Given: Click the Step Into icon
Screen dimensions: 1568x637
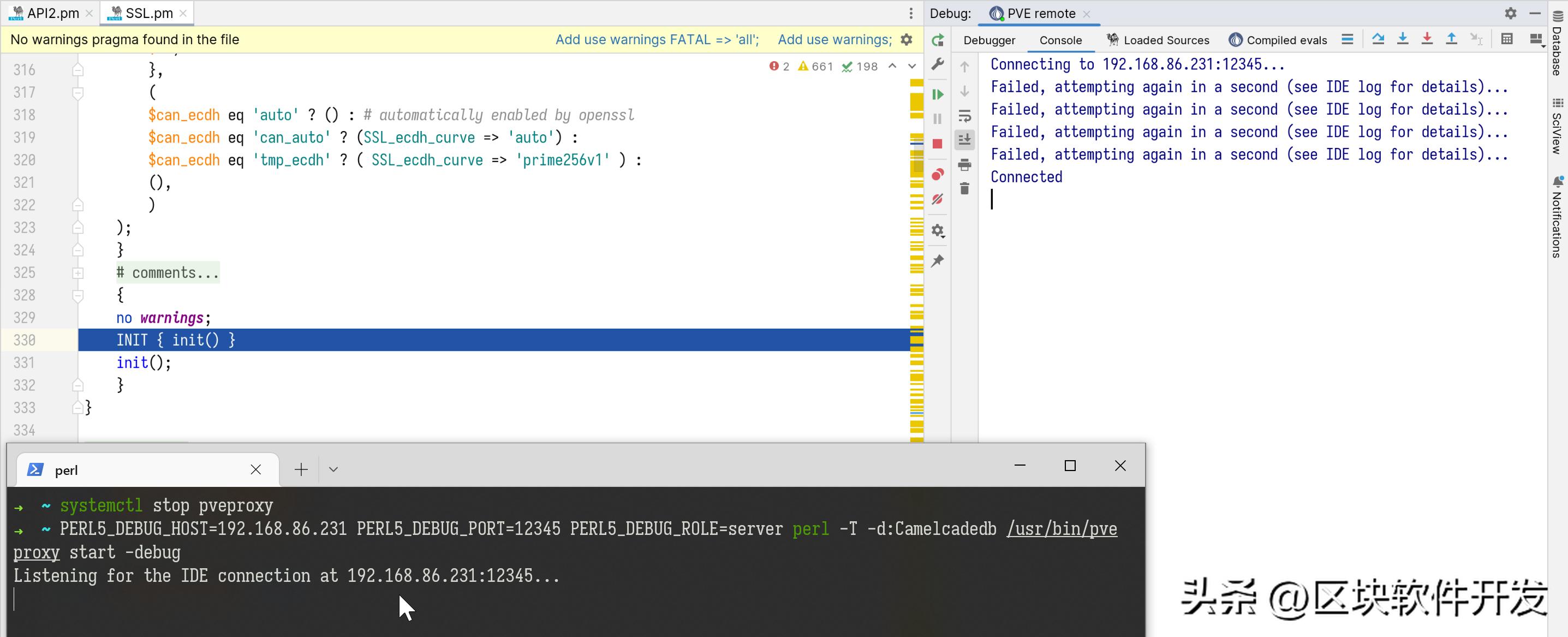Looking at the screenshot, I should click(x=1403, y=40).
